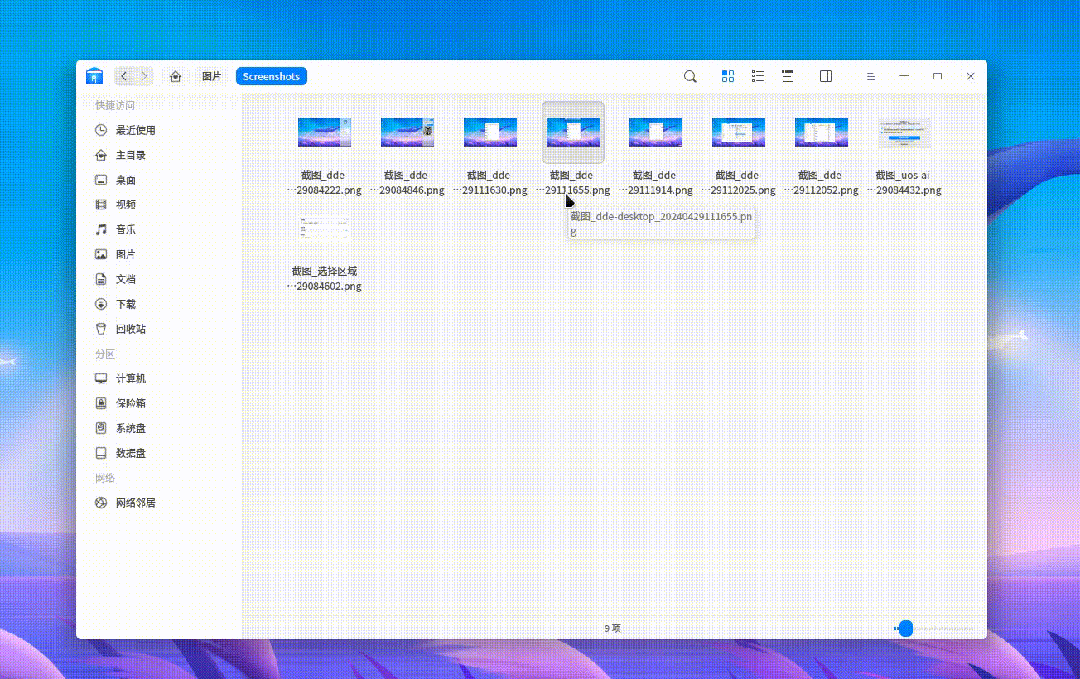
Task: Click file name ending 29112052.png
Action: tap(821, 182)
